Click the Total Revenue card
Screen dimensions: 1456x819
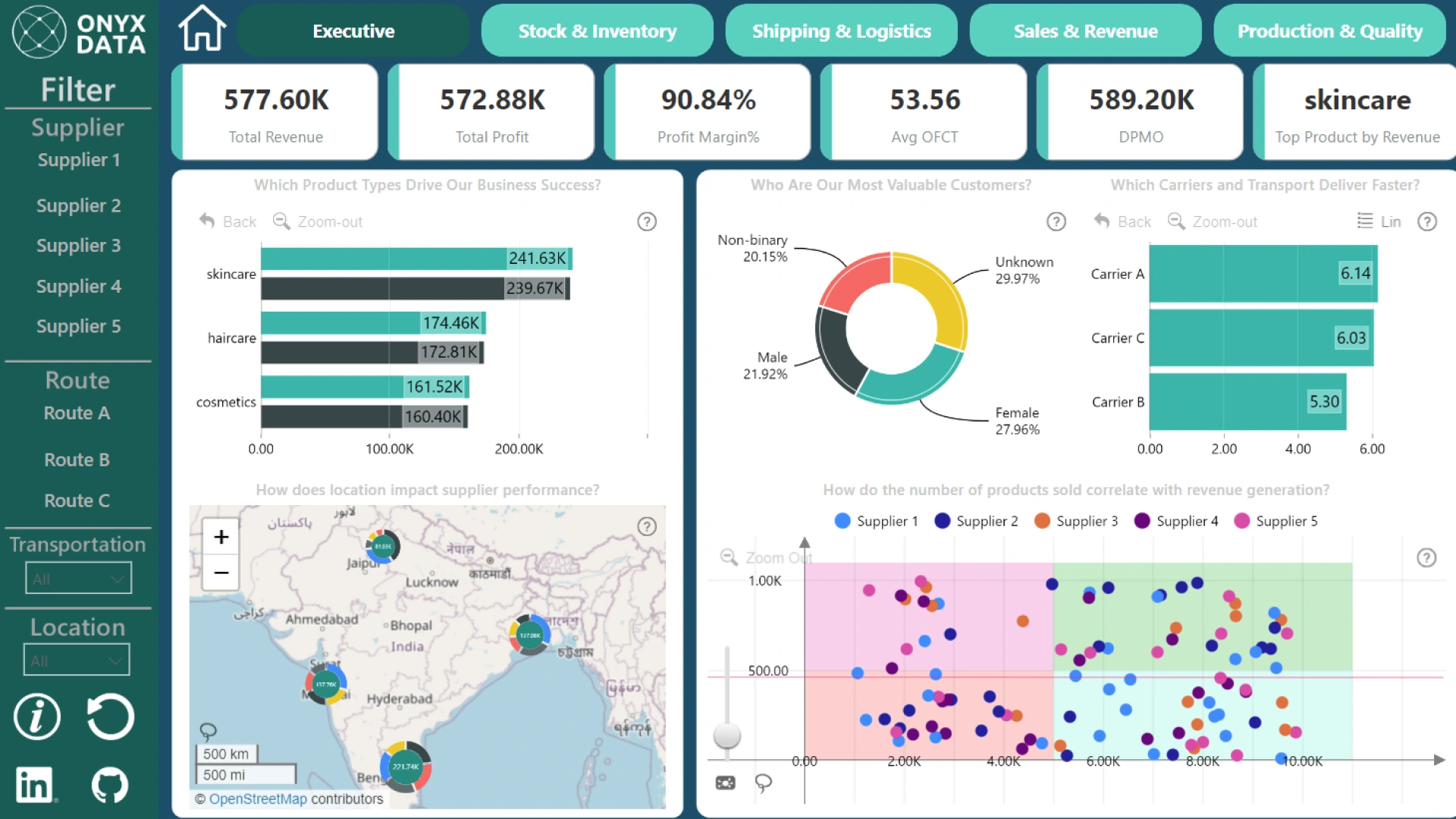(x=275, y=112)
